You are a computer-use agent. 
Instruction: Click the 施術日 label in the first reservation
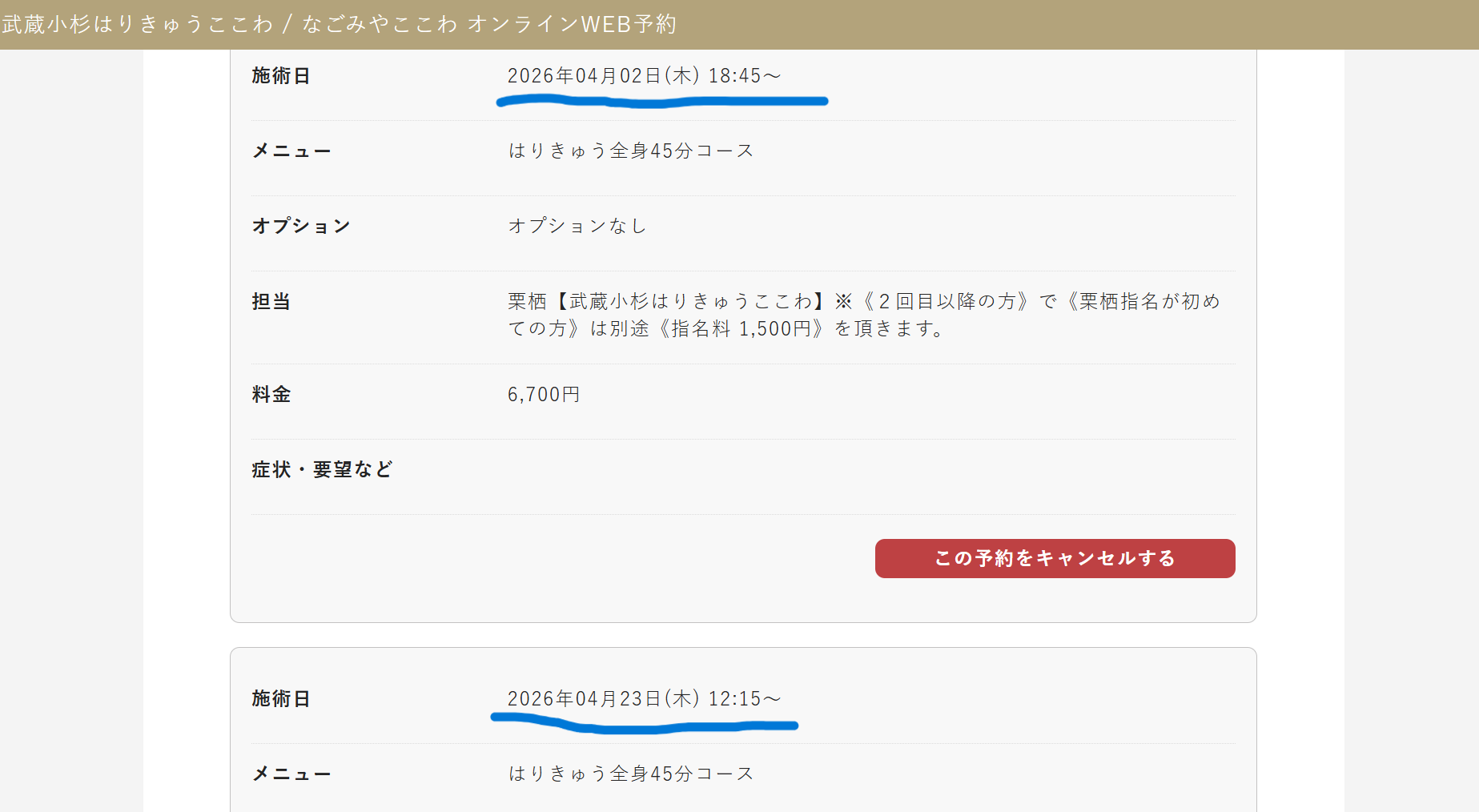281,76
